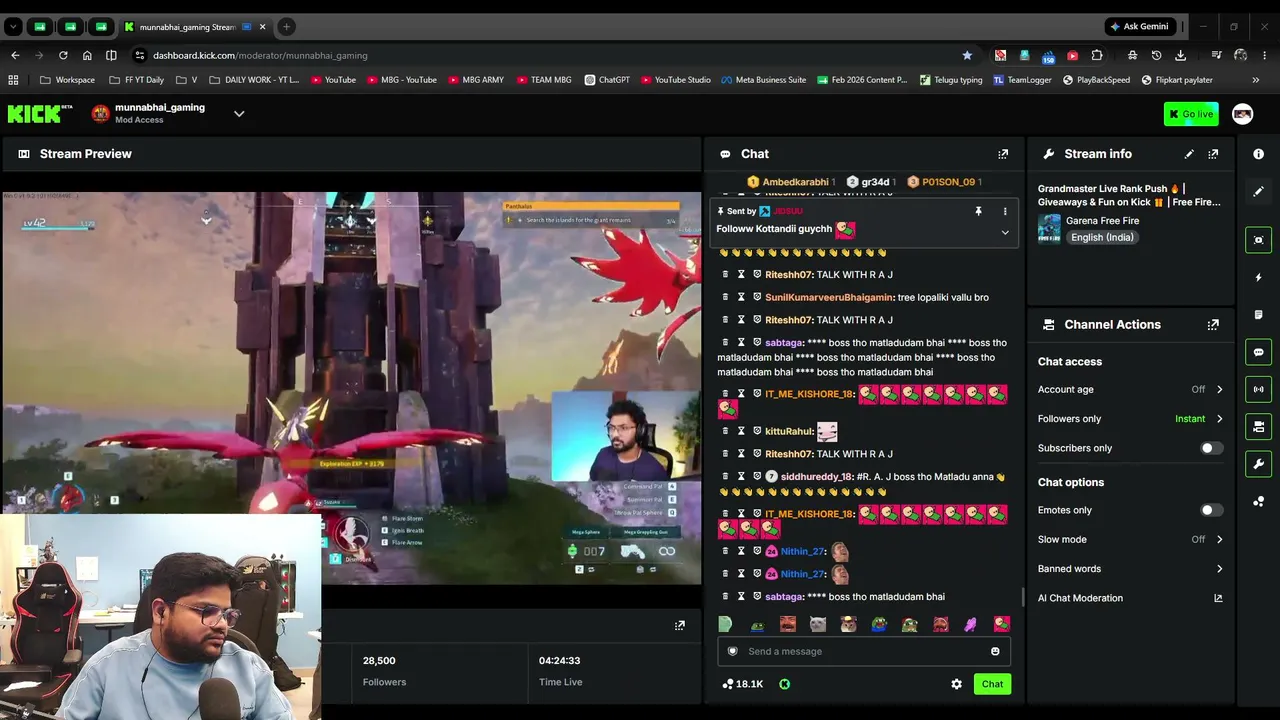Timeout kittuRahul using hourglass icon
Viewport: 1280px width, 720px height.
tap(742, 431)
